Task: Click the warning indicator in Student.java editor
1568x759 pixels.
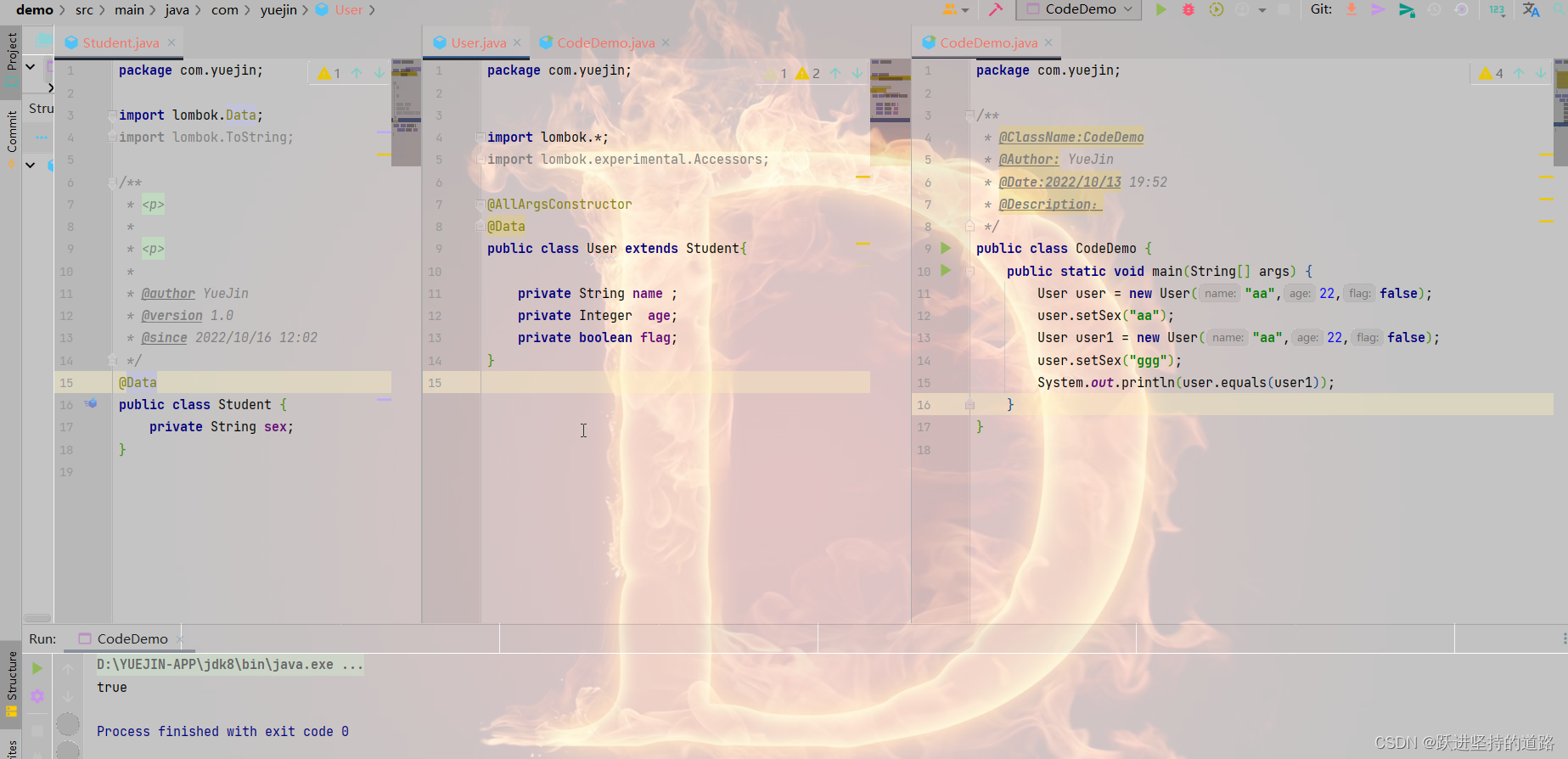Action: coord(329,73)
